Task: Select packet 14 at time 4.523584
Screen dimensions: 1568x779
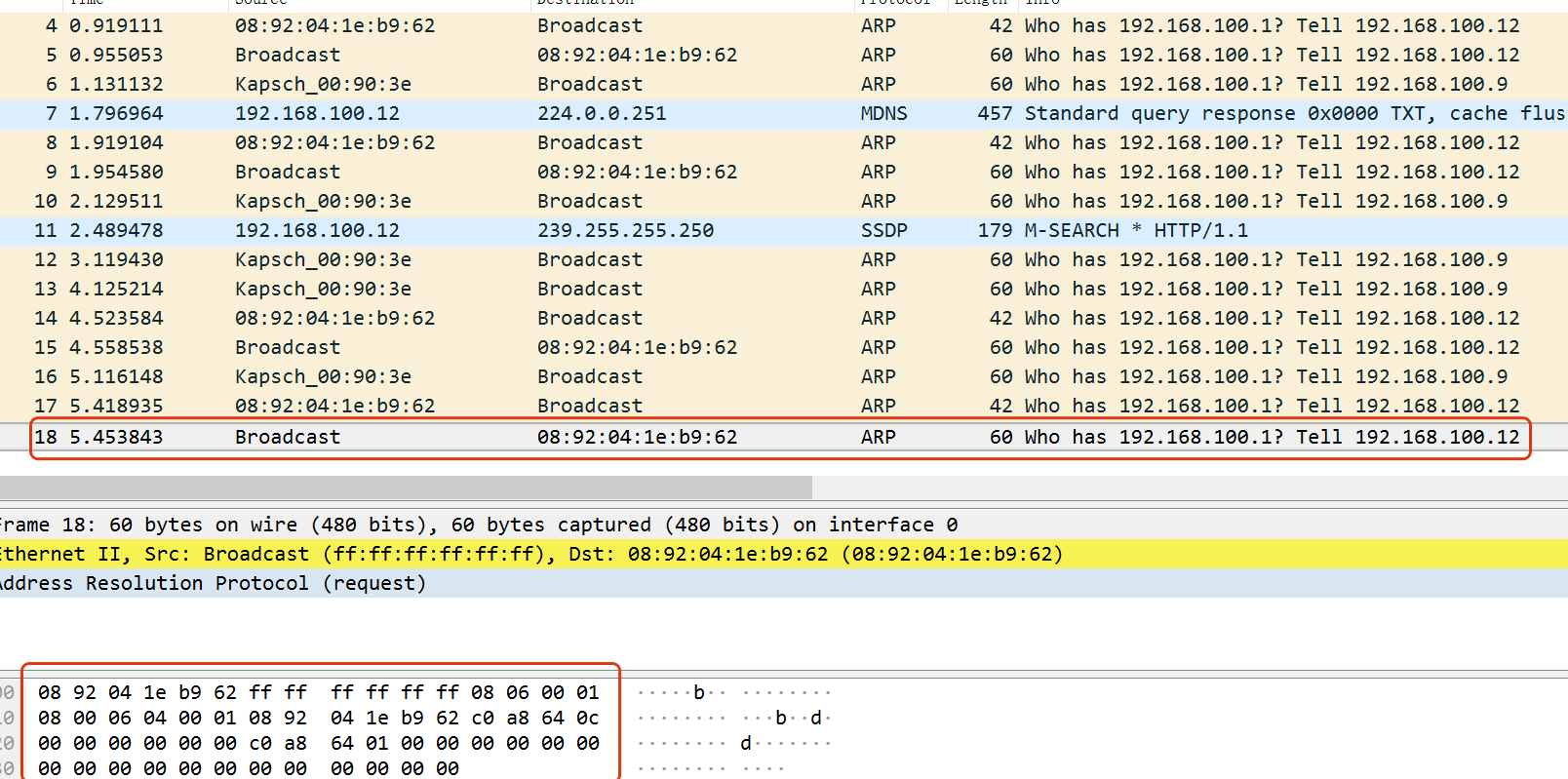Action: [784, 319]
